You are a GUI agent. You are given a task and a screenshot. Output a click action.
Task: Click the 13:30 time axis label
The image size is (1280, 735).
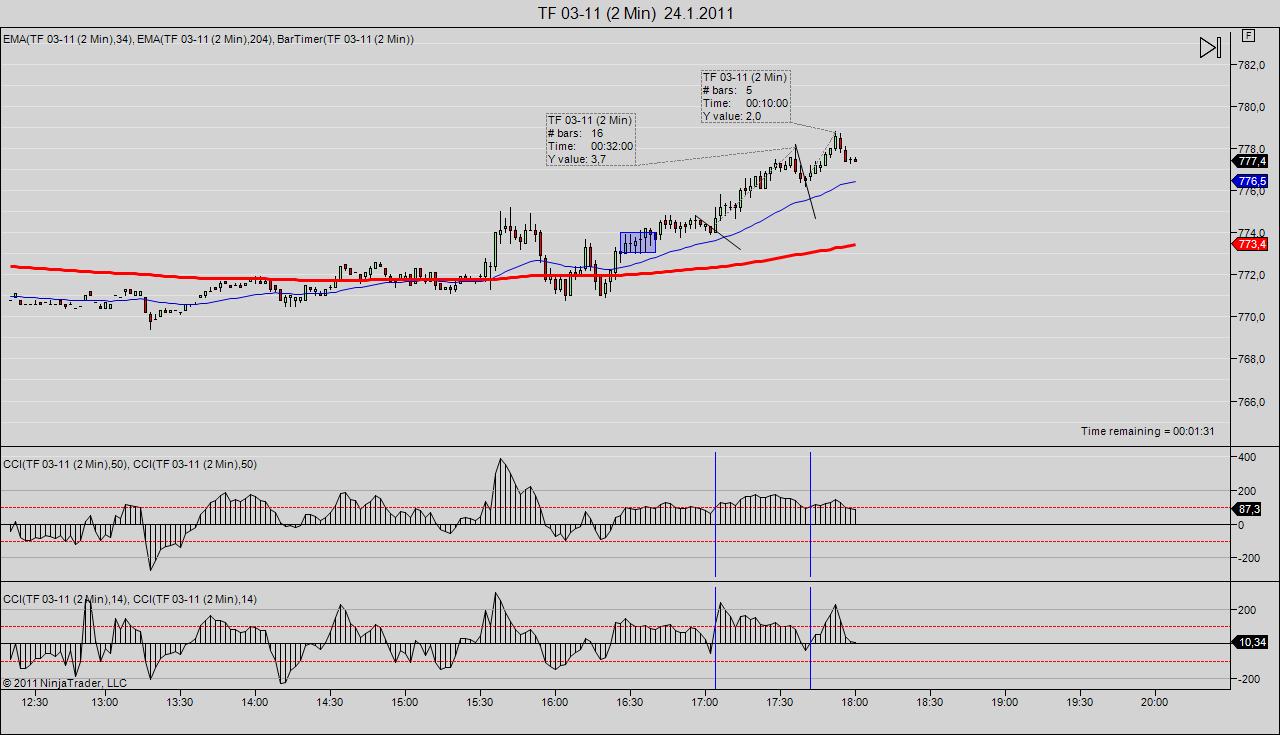coord(180,702)
